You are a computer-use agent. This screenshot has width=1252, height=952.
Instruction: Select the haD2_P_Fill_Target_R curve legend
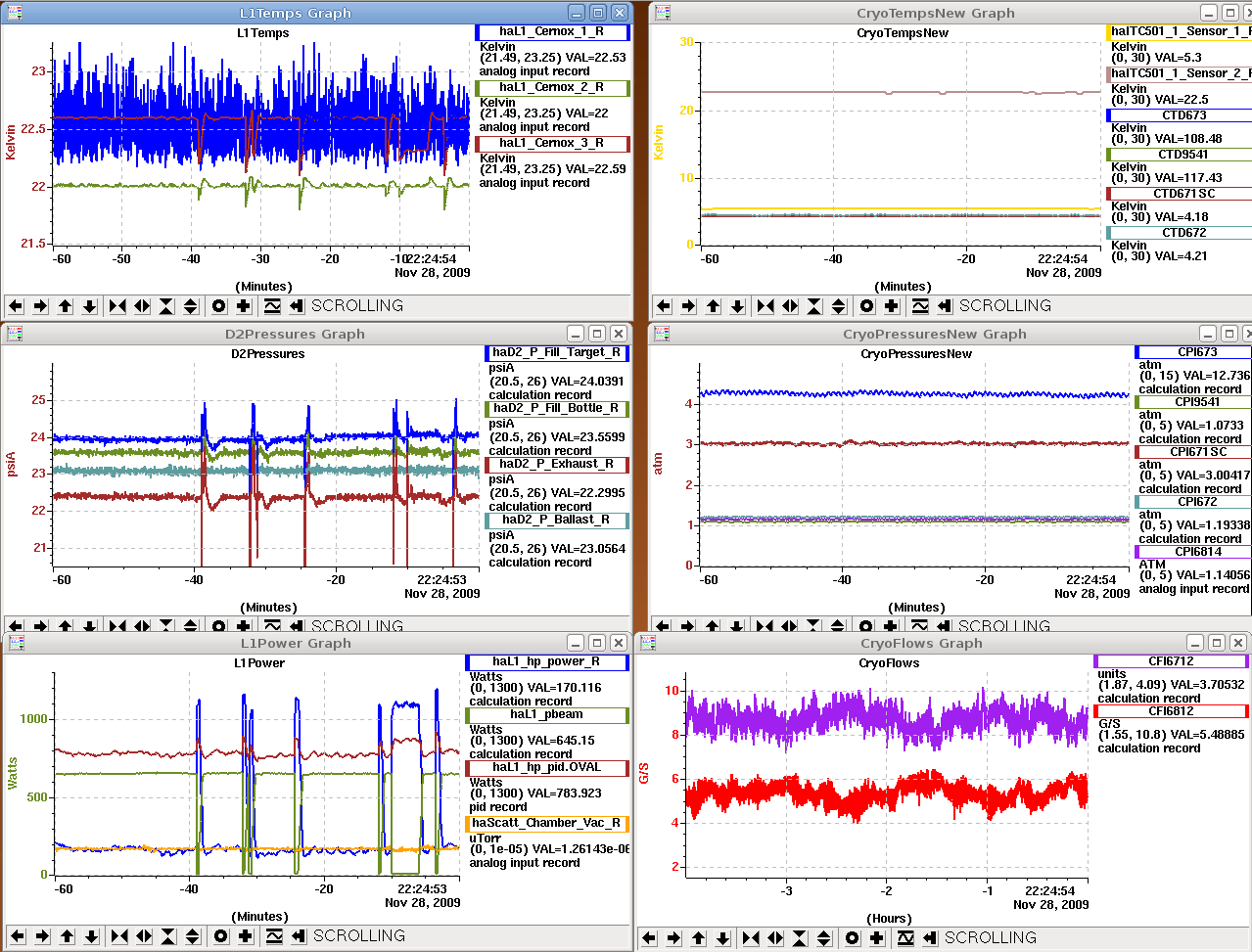(557, 353)
